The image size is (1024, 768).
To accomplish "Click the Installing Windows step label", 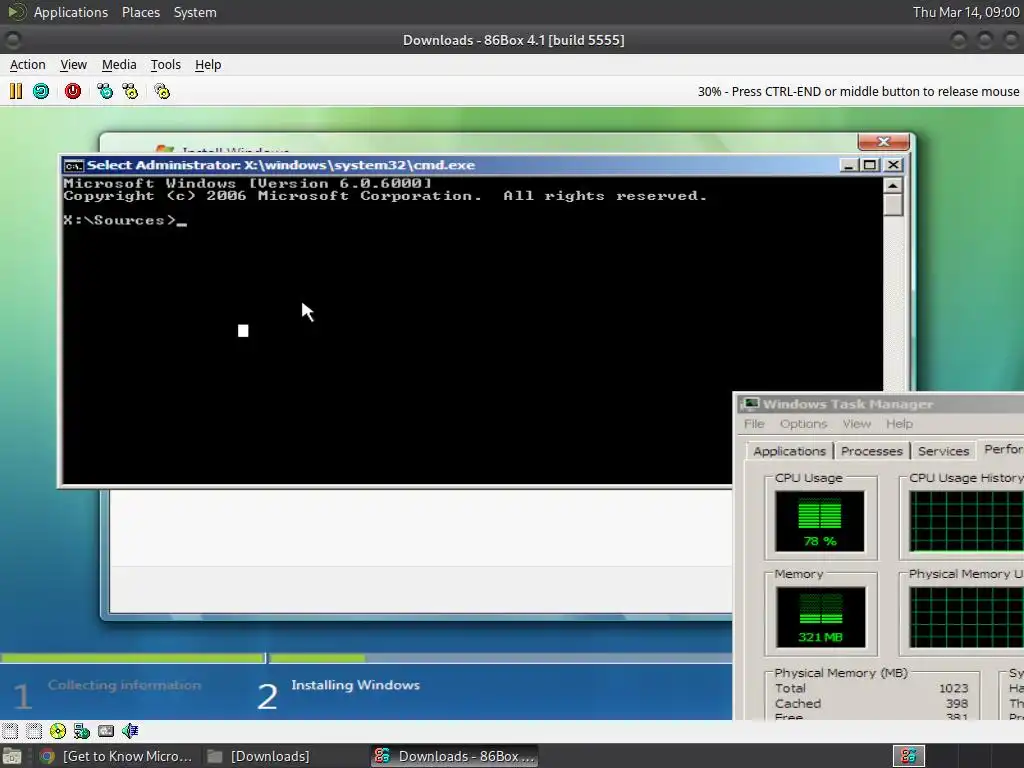I will [x=355, y=685].
